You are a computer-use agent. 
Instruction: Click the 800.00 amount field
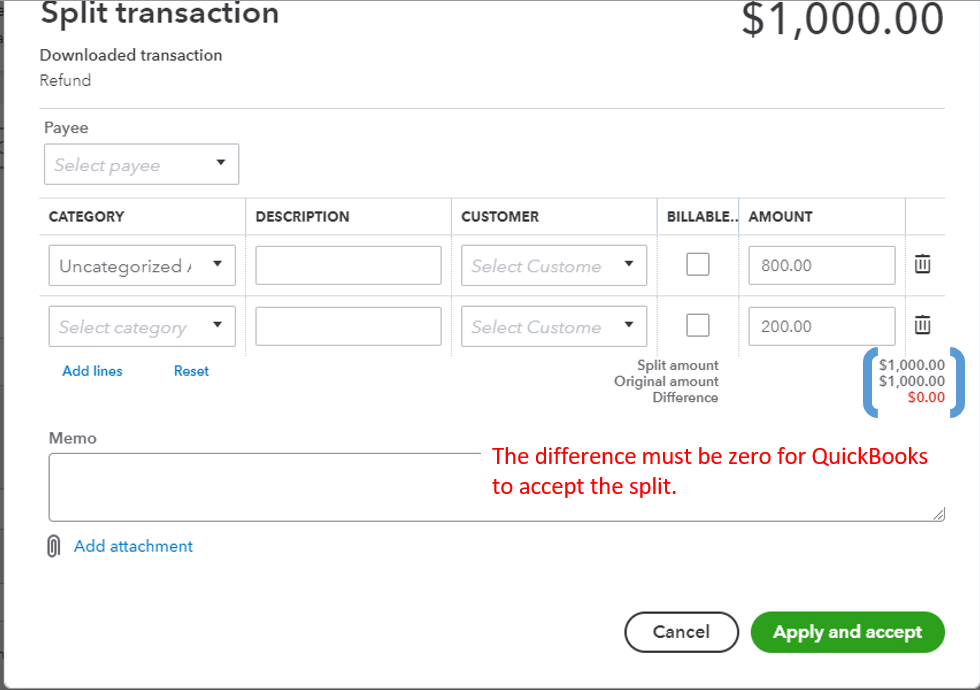[x=821, y=266]
